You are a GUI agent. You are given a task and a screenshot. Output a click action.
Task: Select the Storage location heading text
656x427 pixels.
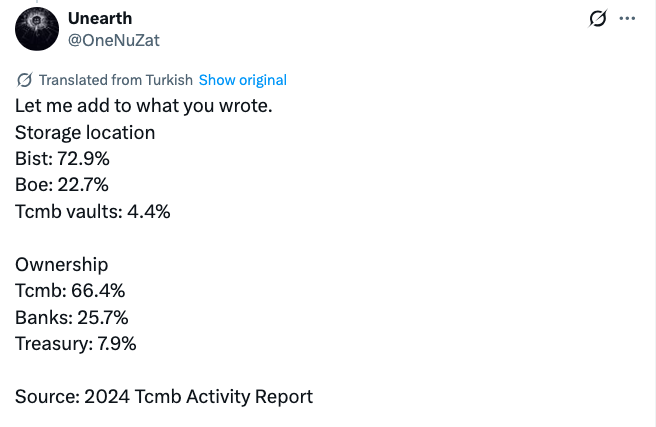85,132
